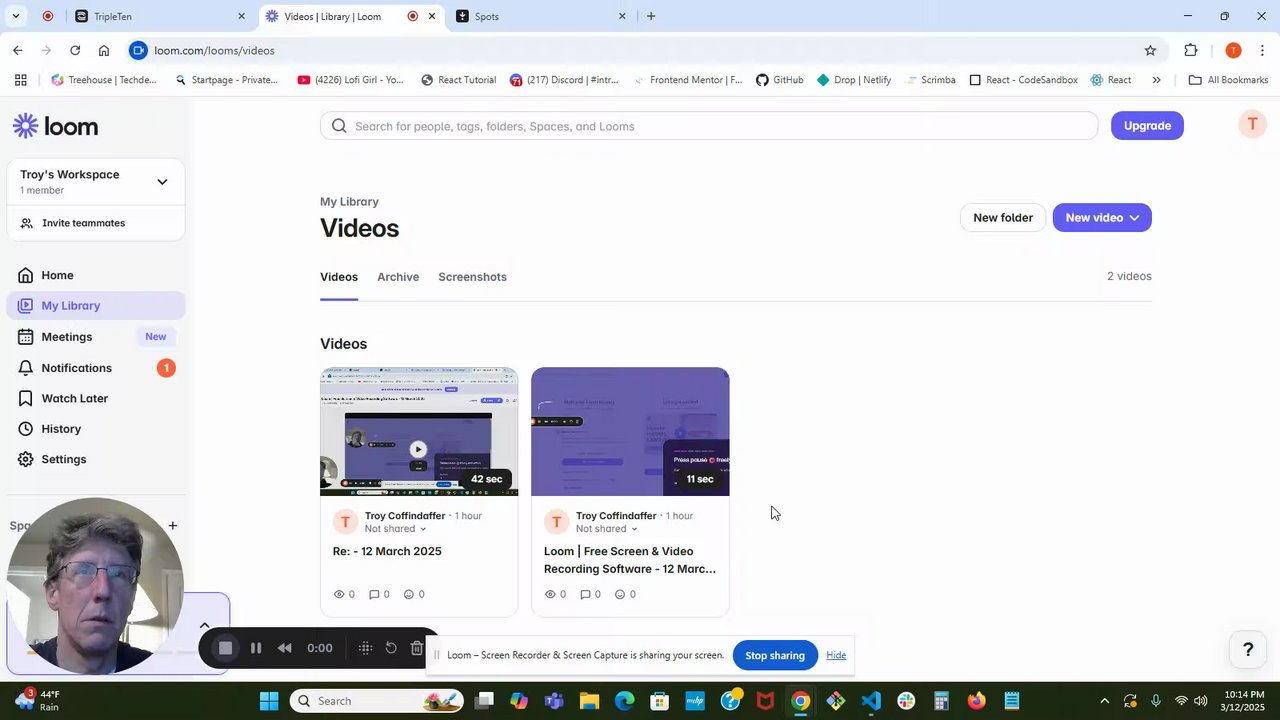Stop the Loom recording
The height and width of the screenshot is (720, 1280).
[x=226, y=648]
